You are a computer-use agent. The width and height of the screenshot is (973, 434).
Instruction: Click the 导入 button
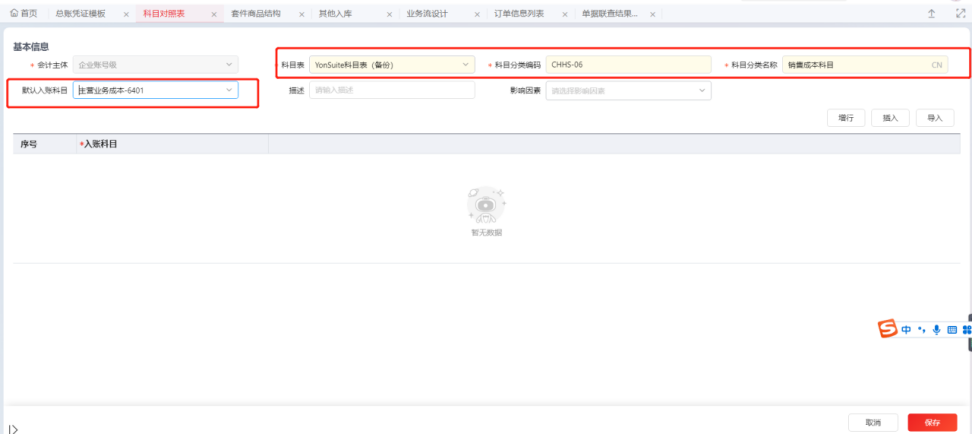pyautogui.click(x=935, y=118)
